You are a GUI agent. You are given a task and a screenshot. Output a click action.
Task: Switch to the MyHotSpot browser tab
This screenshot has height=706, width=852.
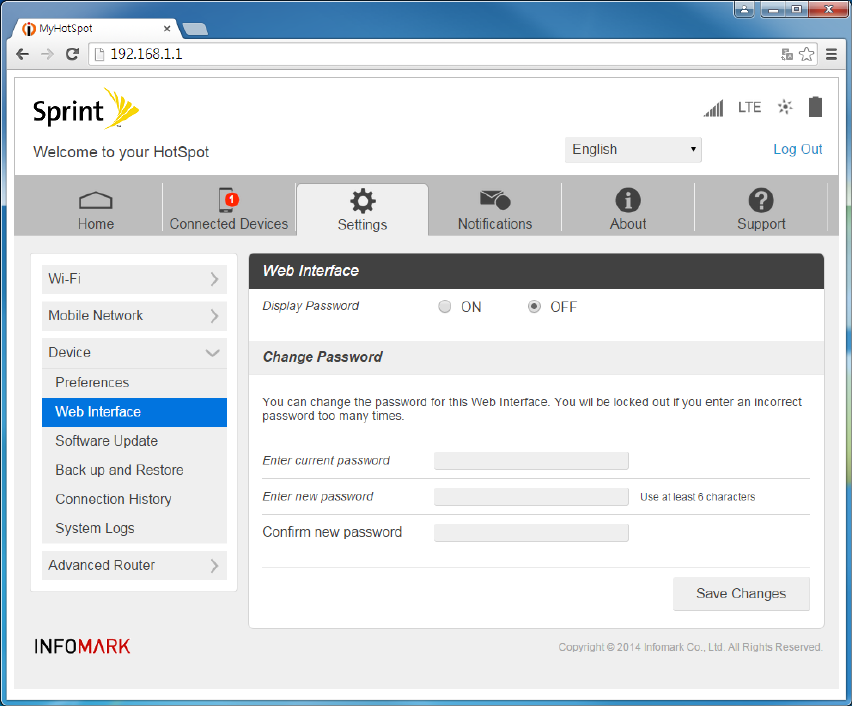(98, 28)
